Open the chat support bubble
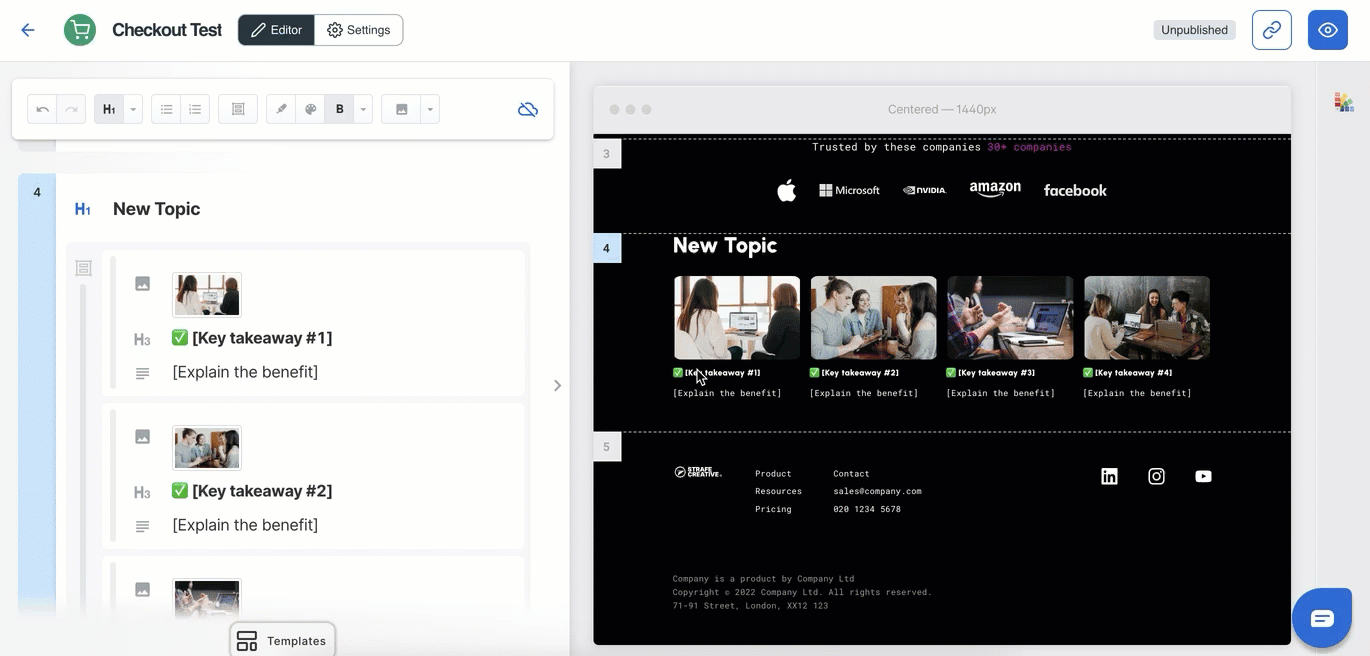This screenshot has height=656, width=1370. (1322, 618)
